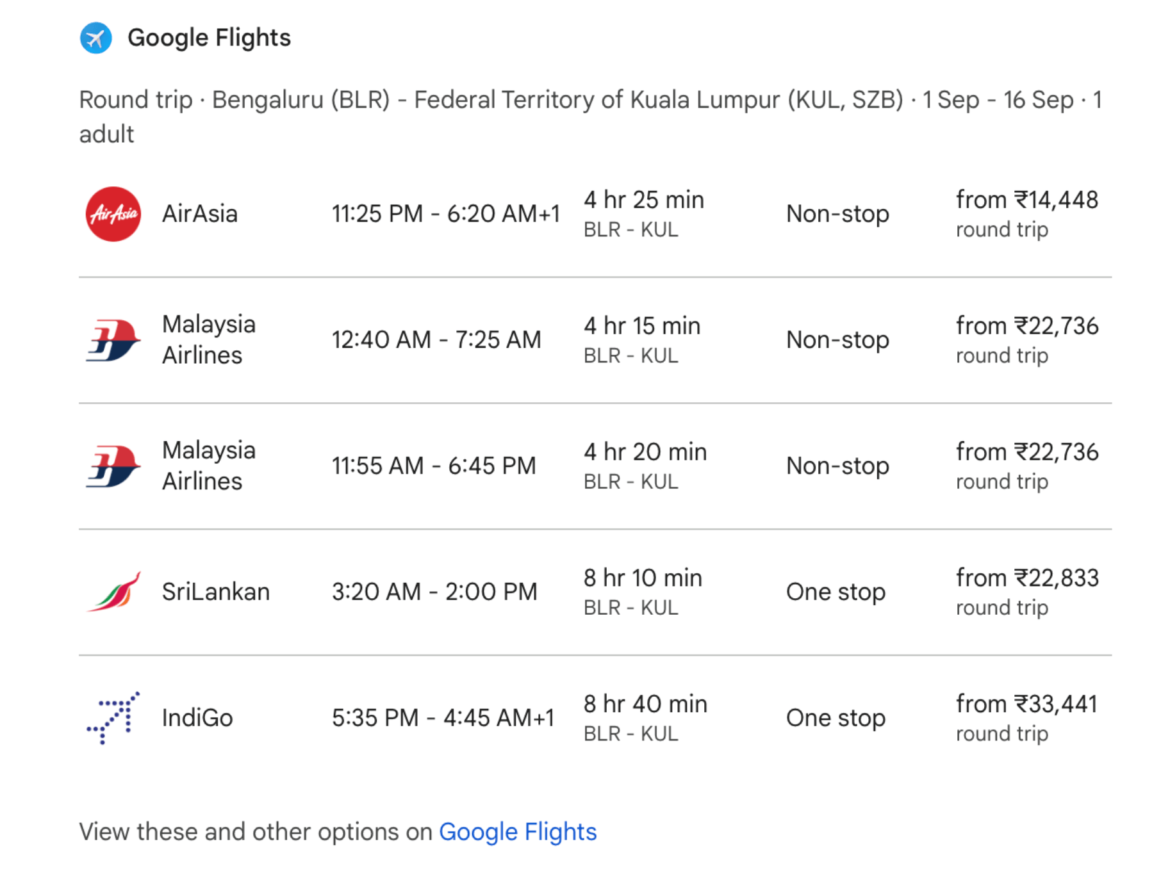
Task: Click the second Malaysia Airlines logo
Action: click(x=112, y=465)
